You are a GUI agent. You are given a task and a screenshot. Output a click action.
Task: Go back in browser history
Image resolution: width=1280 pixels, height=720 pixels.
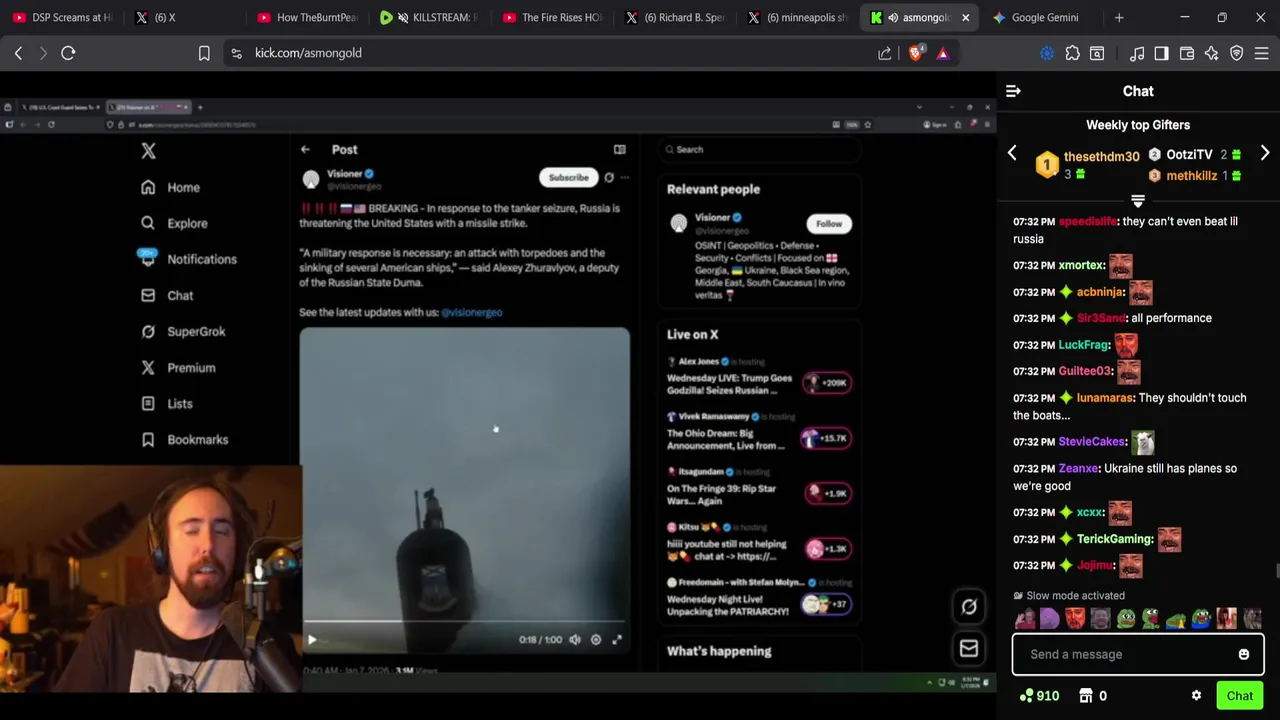(18, 53)
